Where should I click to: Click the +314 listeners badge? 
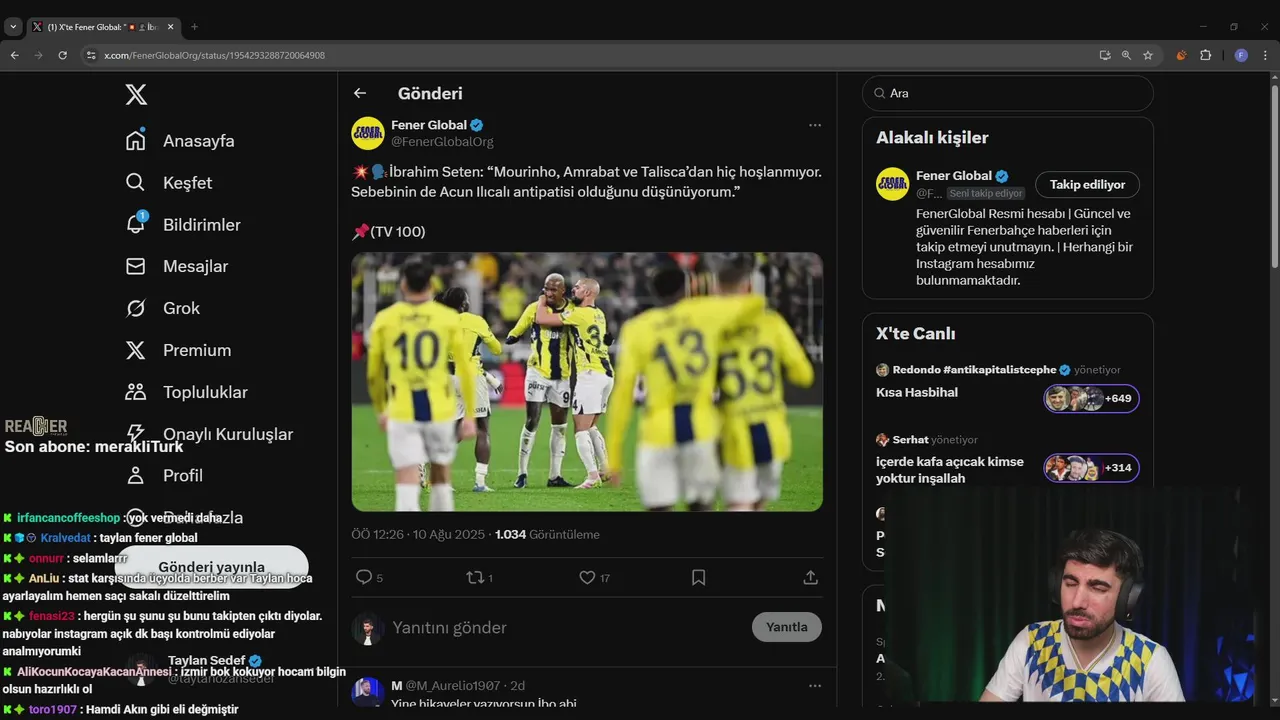pos(1092,468)
